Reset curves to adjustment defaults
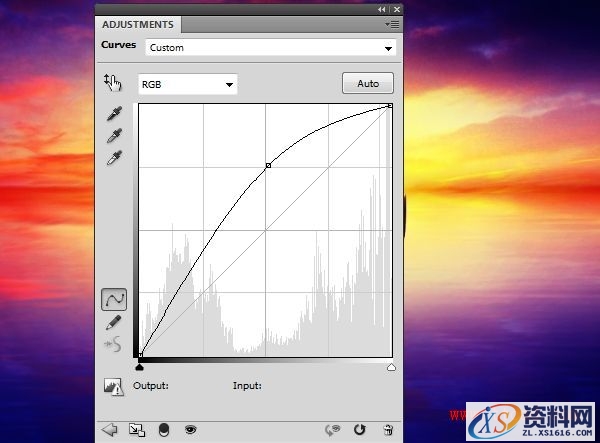Image resolution: width=600 pixels, height=443 pixels. (360, 429)
